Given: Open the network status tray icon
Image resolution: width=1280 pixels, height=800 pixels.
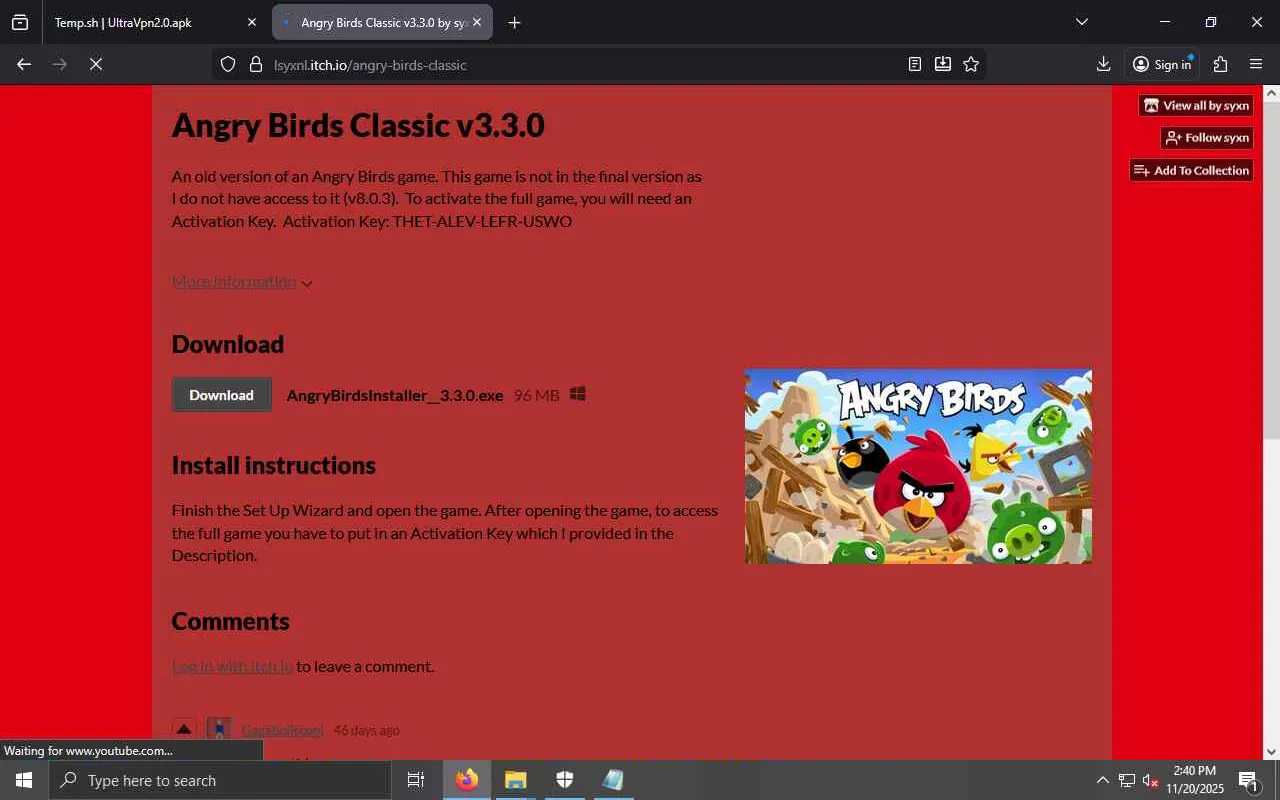Looking at the screenshot, I should pos(1127,780).
